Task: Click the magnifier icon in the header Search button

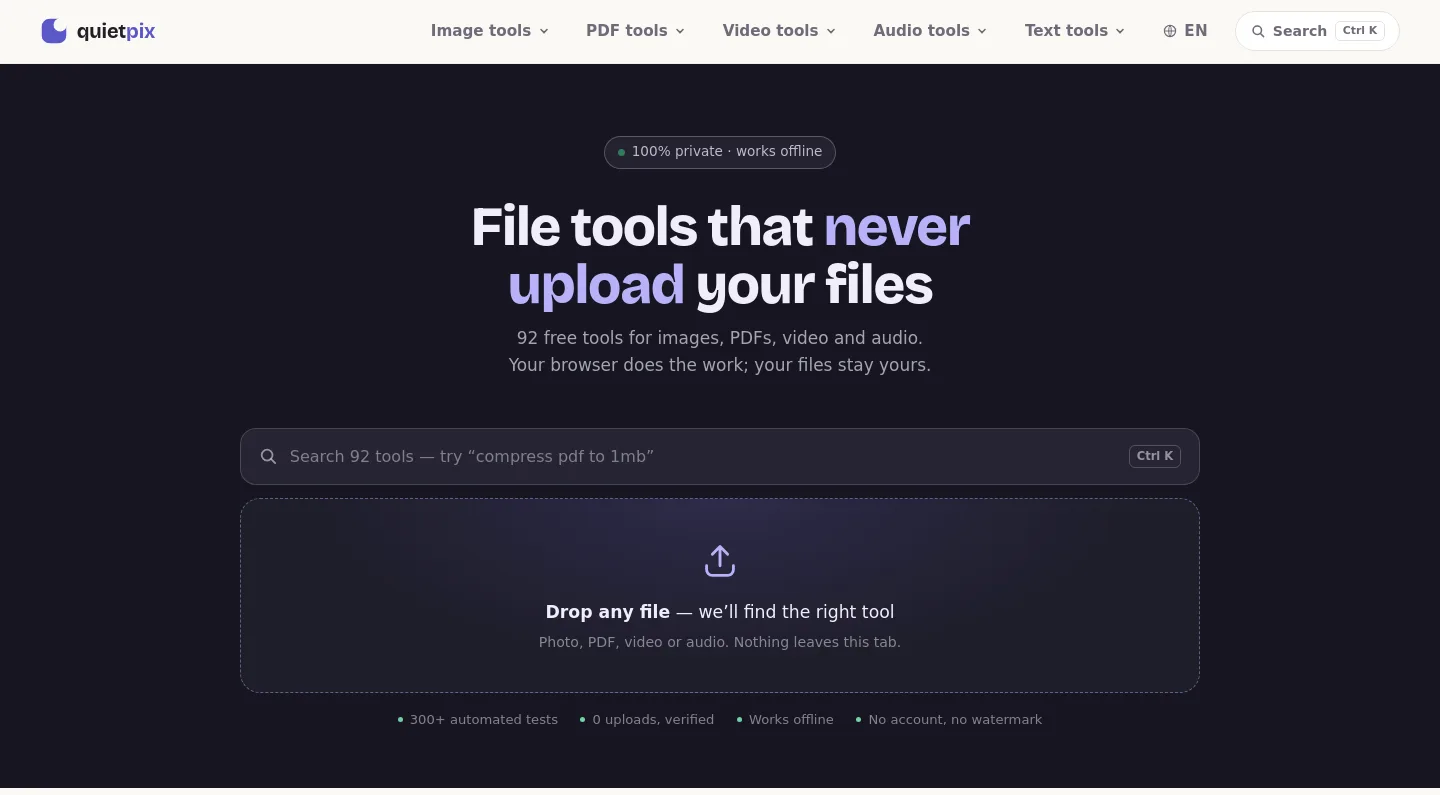Action: pos(1258,31)
